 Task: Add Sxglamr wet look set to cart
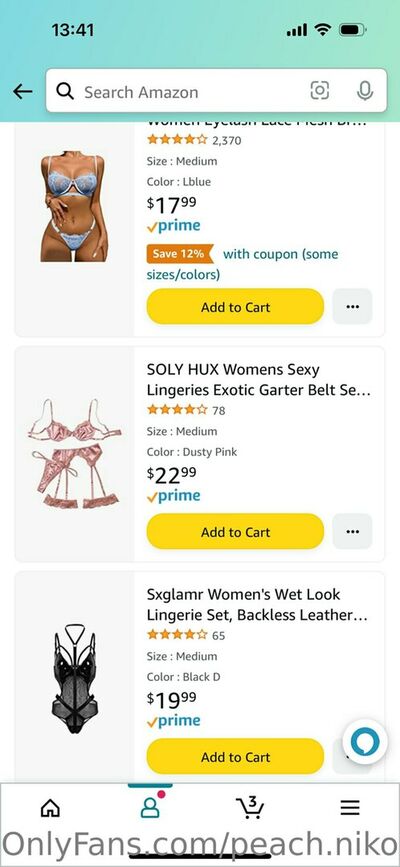[235, 757]
